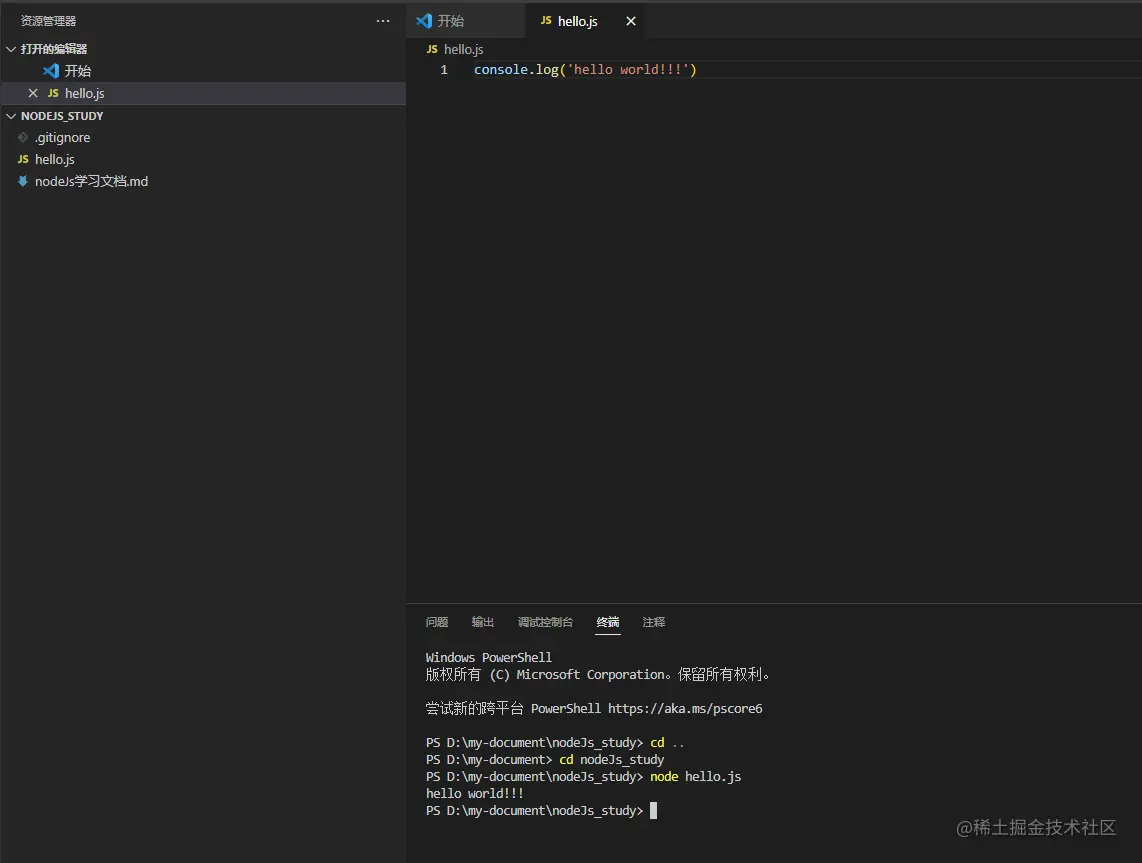Screen dimensions: 1142x863
Task: Click the JS icon of hello.js in the folder
Action: point(23,159)
